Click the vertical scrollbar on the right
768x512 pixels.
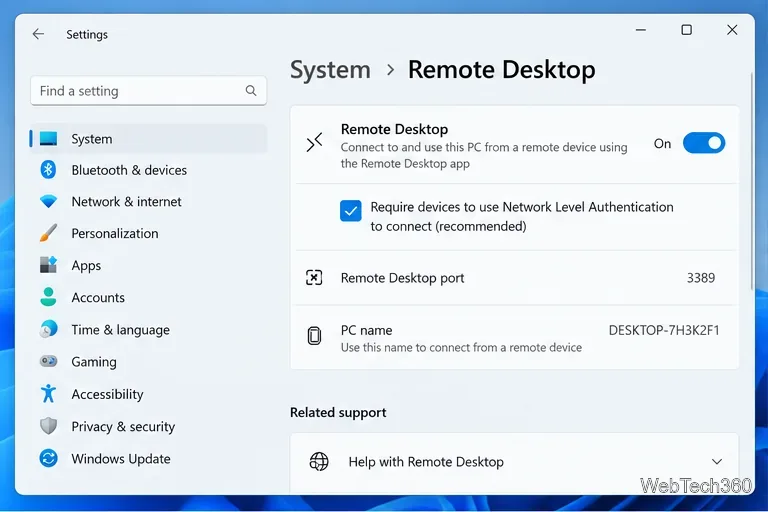(751, 181)
